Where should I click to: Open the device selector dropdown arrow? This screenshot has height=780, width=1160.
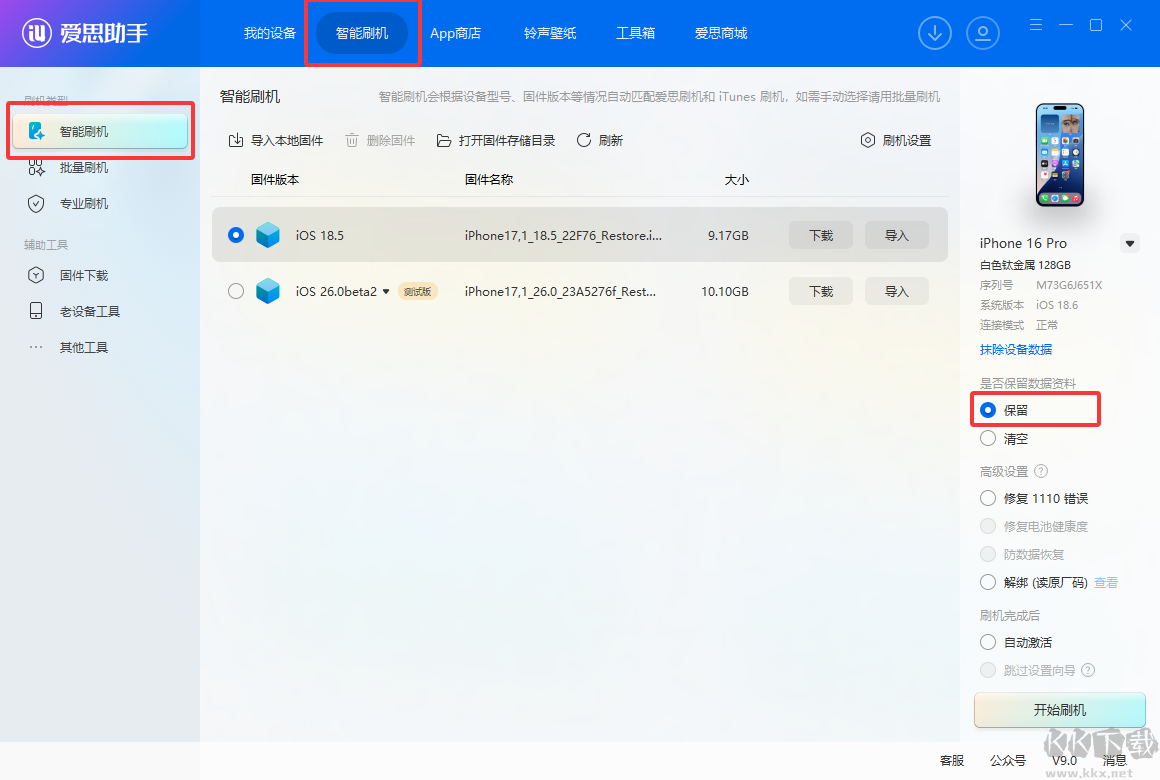(1130, 243)
